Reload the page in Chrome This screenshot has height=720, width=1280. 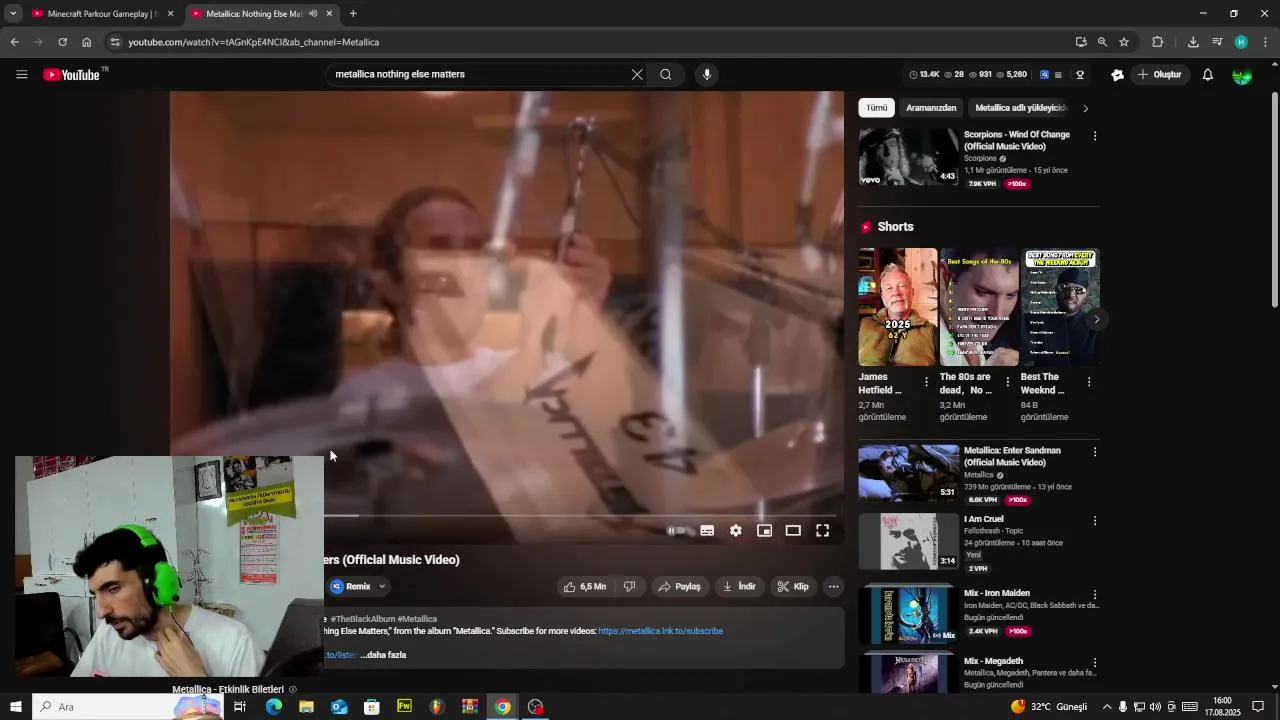[62, 42]
